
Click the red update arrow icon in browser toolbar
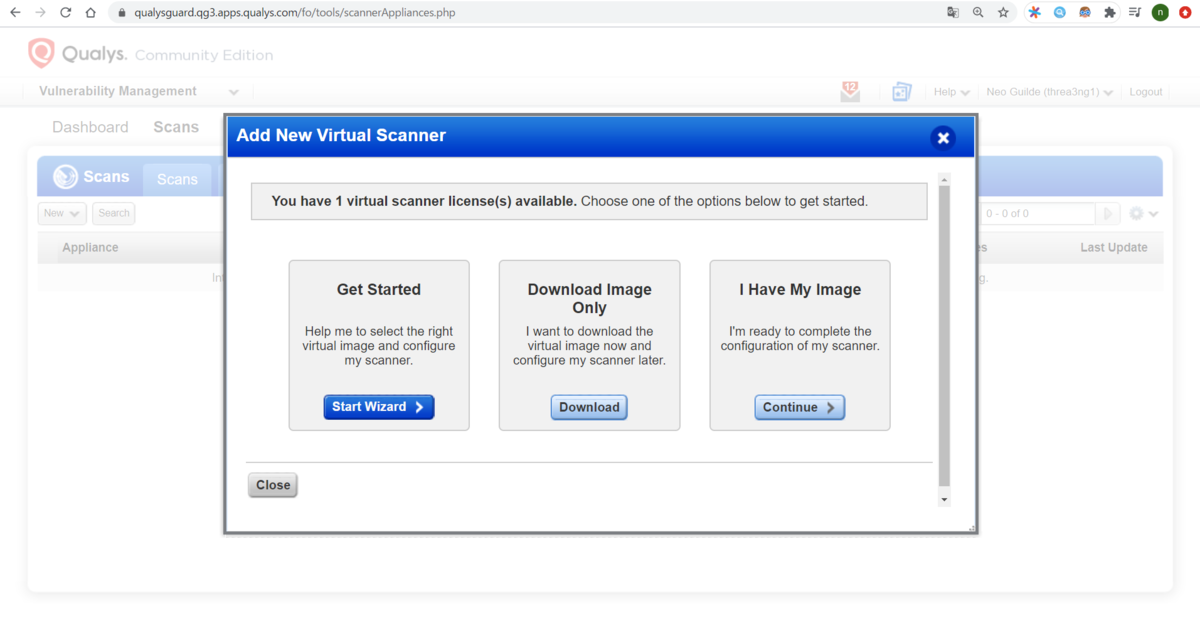(1185, 13)
